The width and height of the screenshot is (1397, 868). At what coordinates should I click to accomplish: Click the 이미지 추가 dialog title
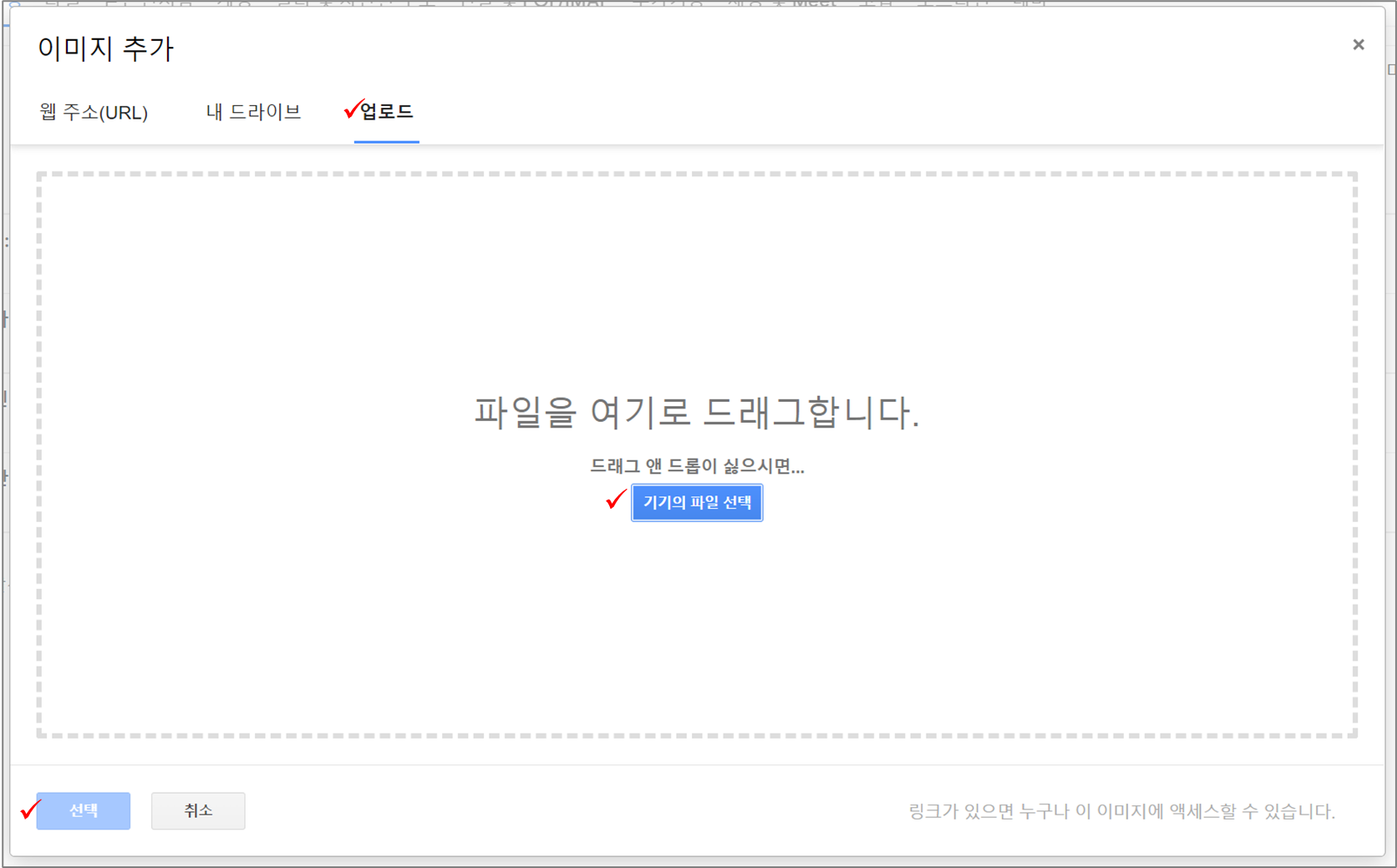click(105, 49)
